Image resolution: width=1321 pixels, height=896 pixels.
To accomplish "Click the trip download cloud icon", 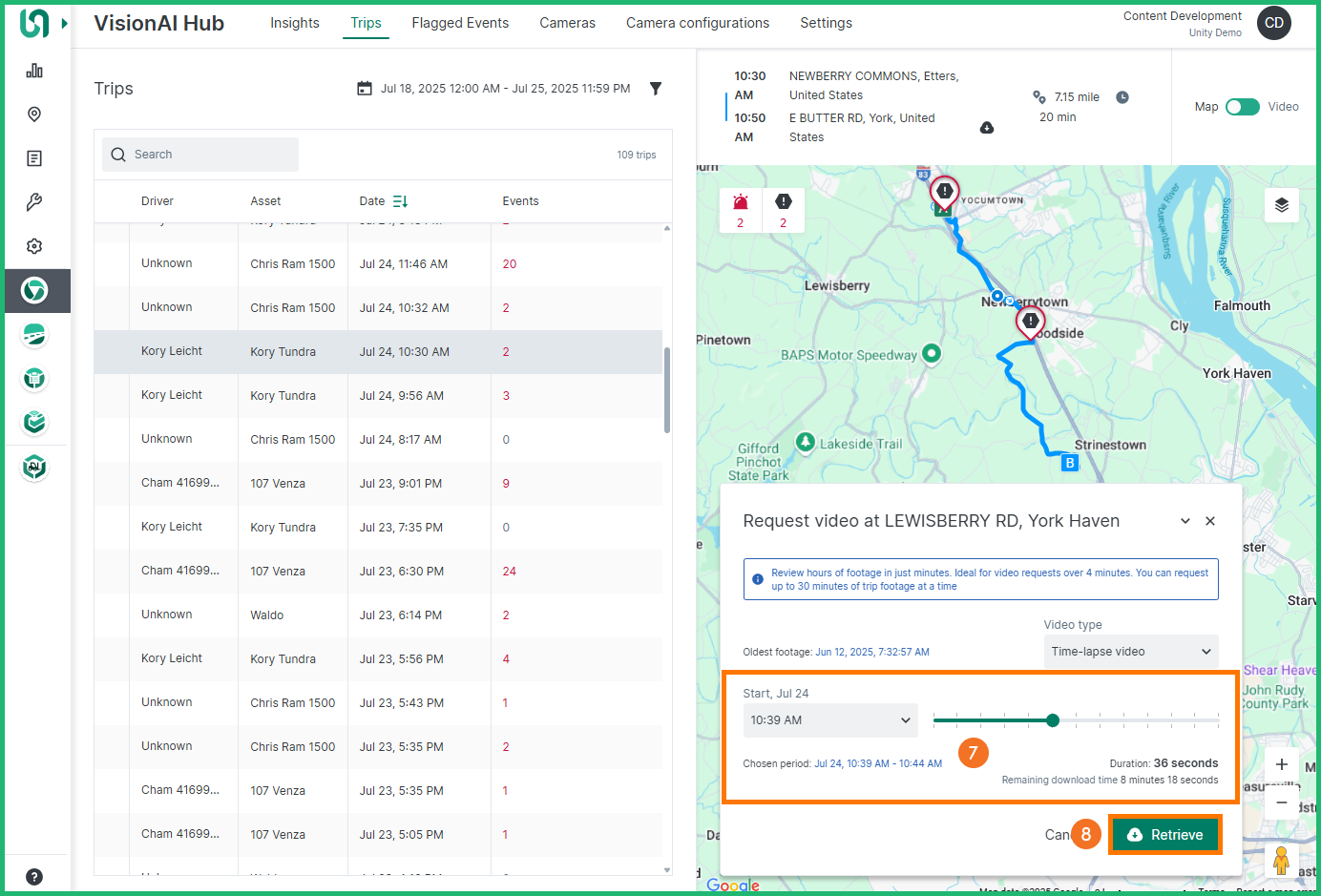I will 987,128.
